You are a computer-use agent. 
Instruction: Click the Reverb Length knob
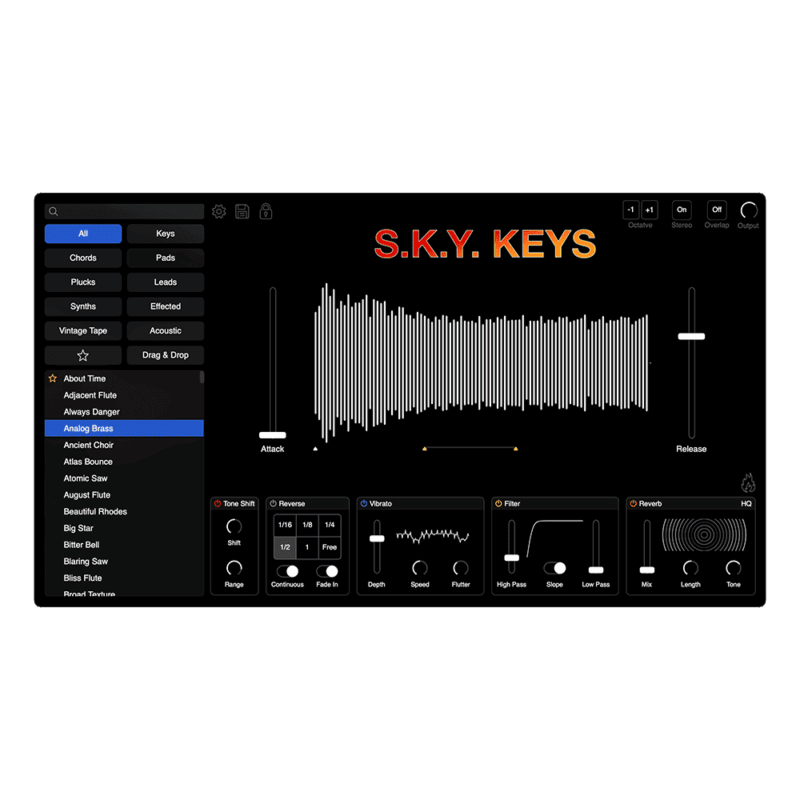tap(690, 568)
